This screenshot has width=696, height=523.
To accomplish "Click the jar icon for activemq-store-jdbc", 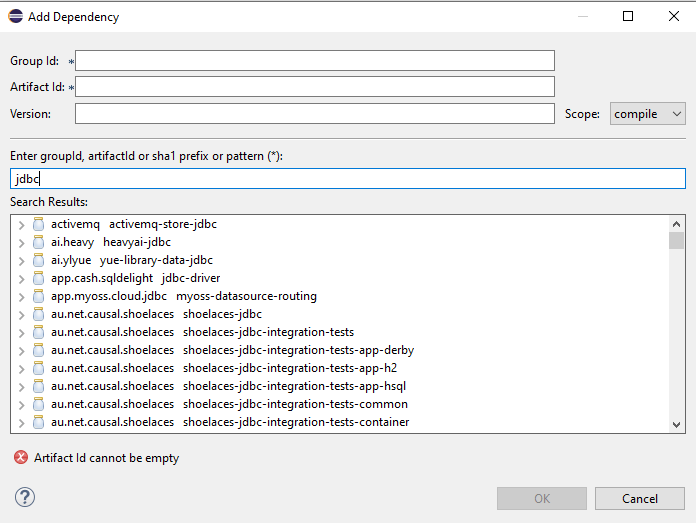I will tap(39, 224).
